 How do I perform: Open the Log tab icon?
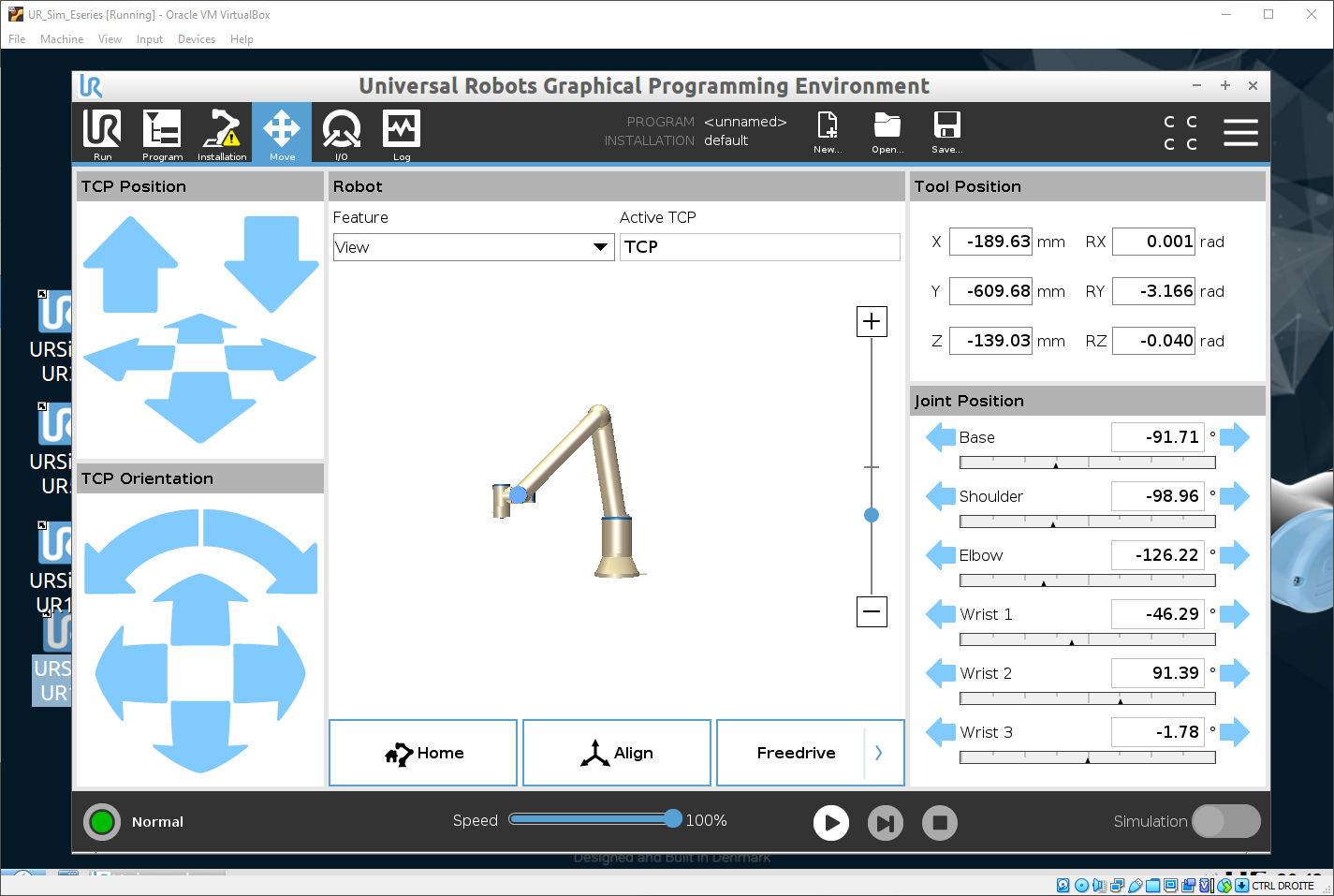(402, 133)
